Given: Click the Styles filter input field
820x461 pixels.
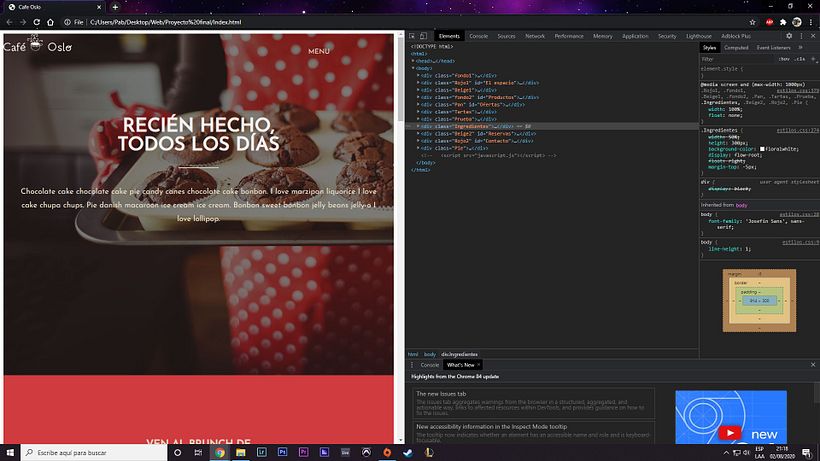Looking at the screenshot, I should point(737,59).
